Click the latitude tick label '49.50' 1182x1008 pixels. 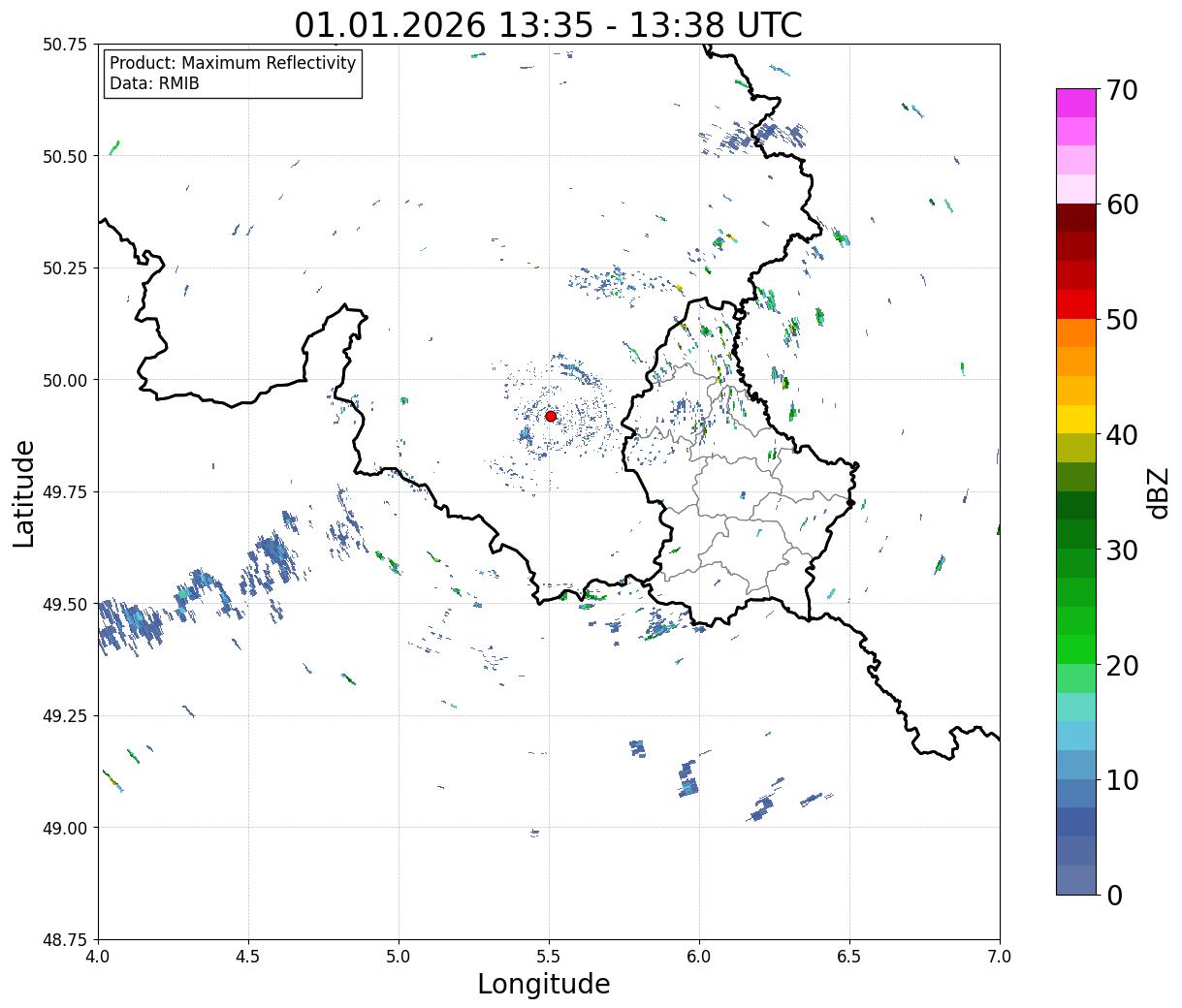[x=66, y=604]
